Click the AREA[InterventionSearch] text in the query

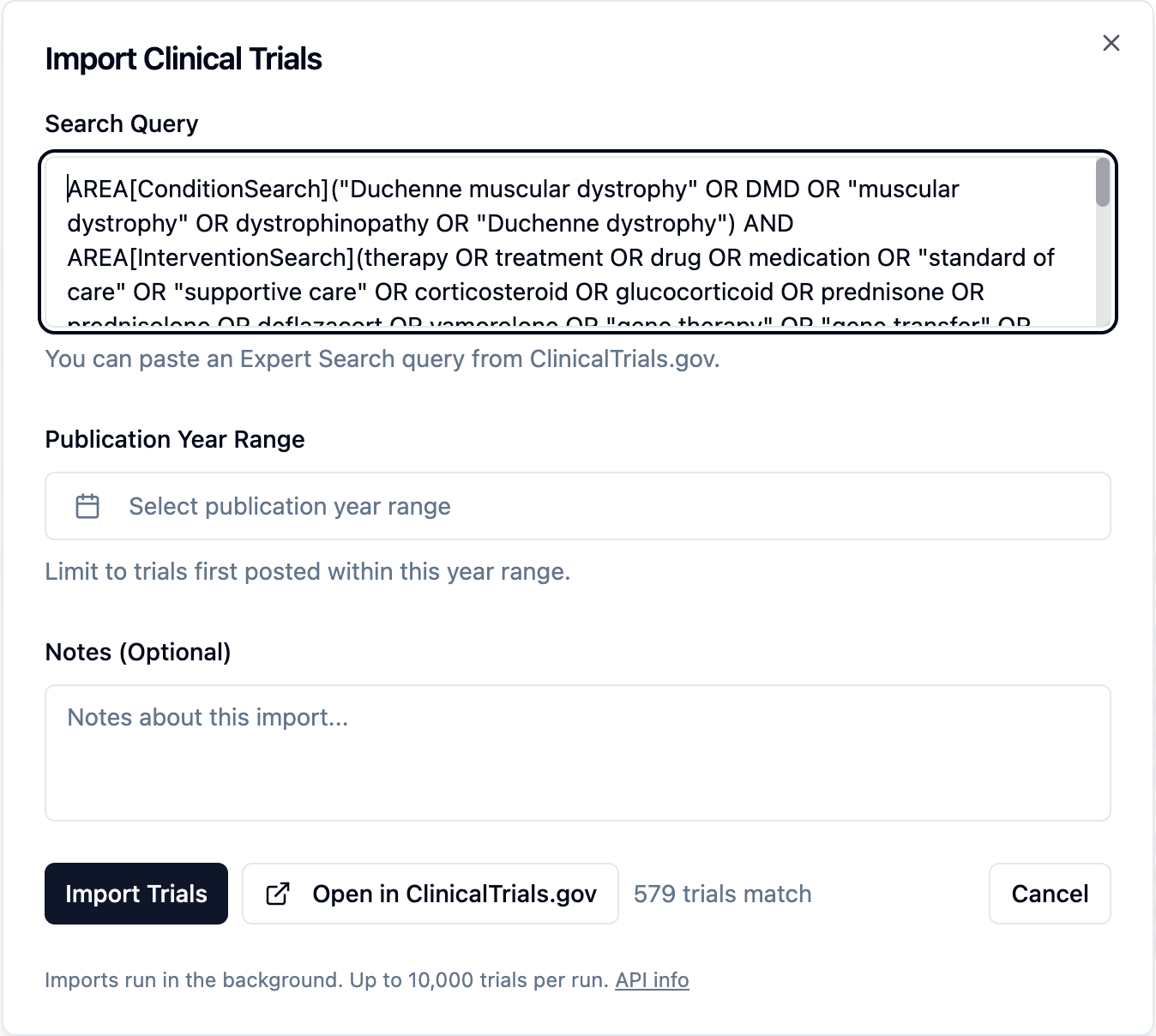coord(210,257)
